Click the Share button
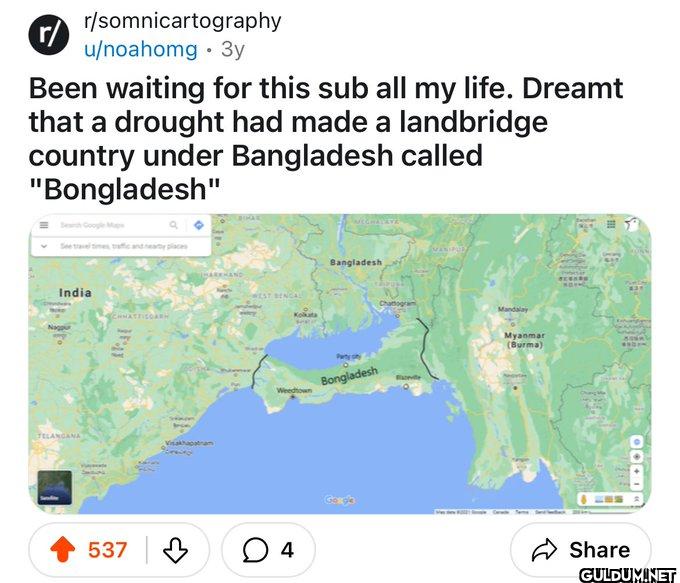Image resolution: width=680 pixels, height=583 pixels. pyautogui.click(x=581, y=550)
